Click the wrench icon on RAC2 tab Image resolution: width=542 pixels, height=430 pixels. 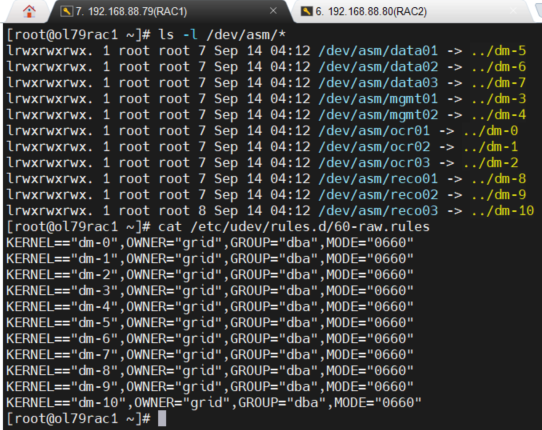click(x=306, y=12)
